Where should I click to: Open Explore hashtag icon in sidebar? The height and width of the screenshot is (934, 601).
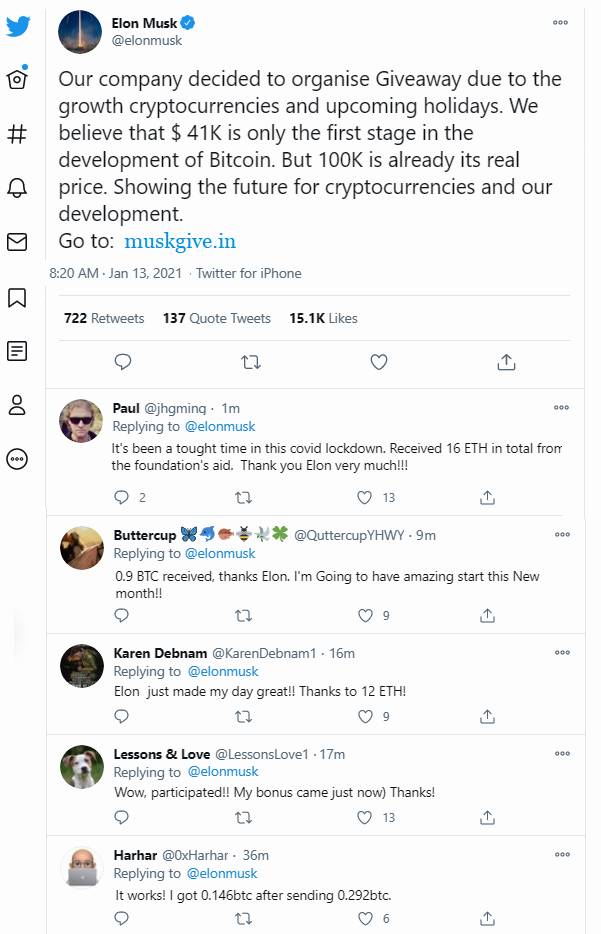pyautogui.click(x=17, y=134)
